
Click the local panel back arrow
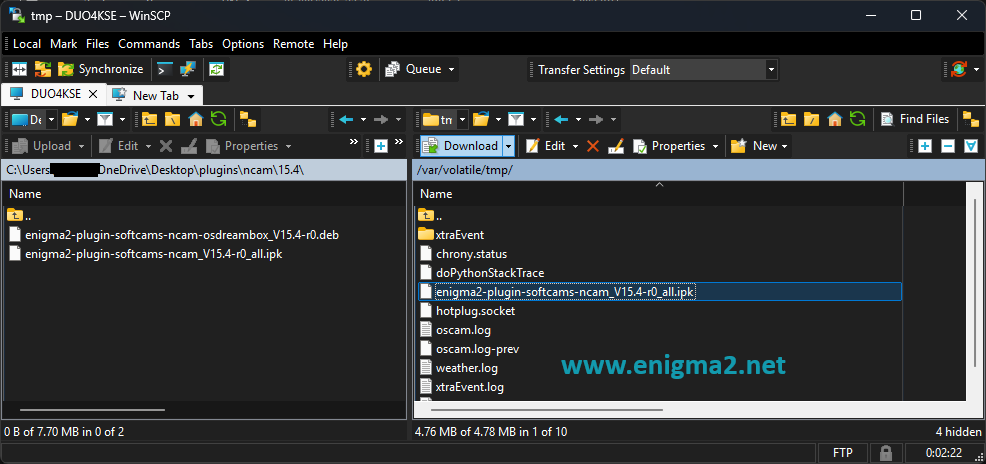pos(346,119)
